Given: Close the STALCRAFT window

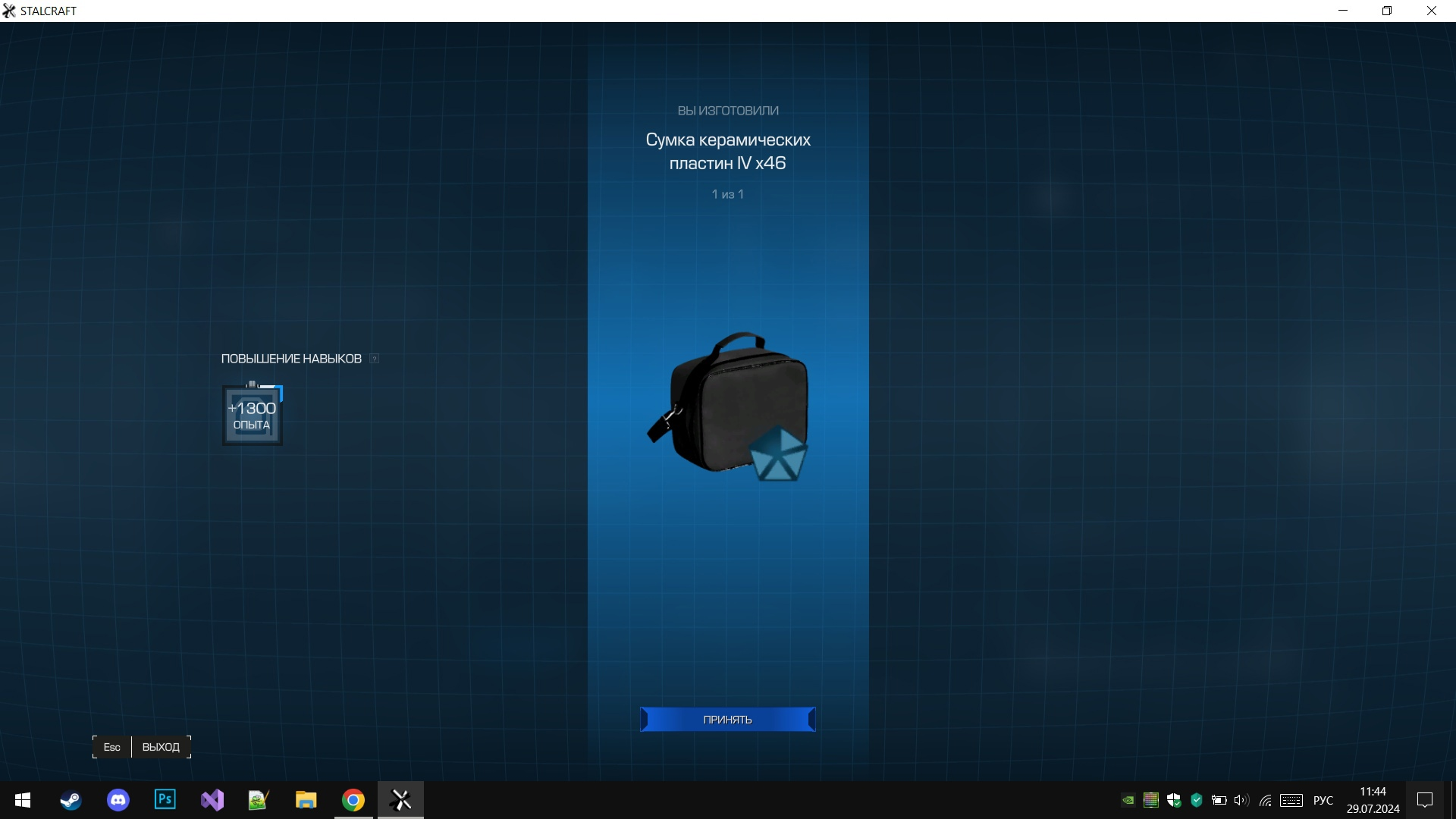Looking at the screenshot, I should click(1432, 11).
